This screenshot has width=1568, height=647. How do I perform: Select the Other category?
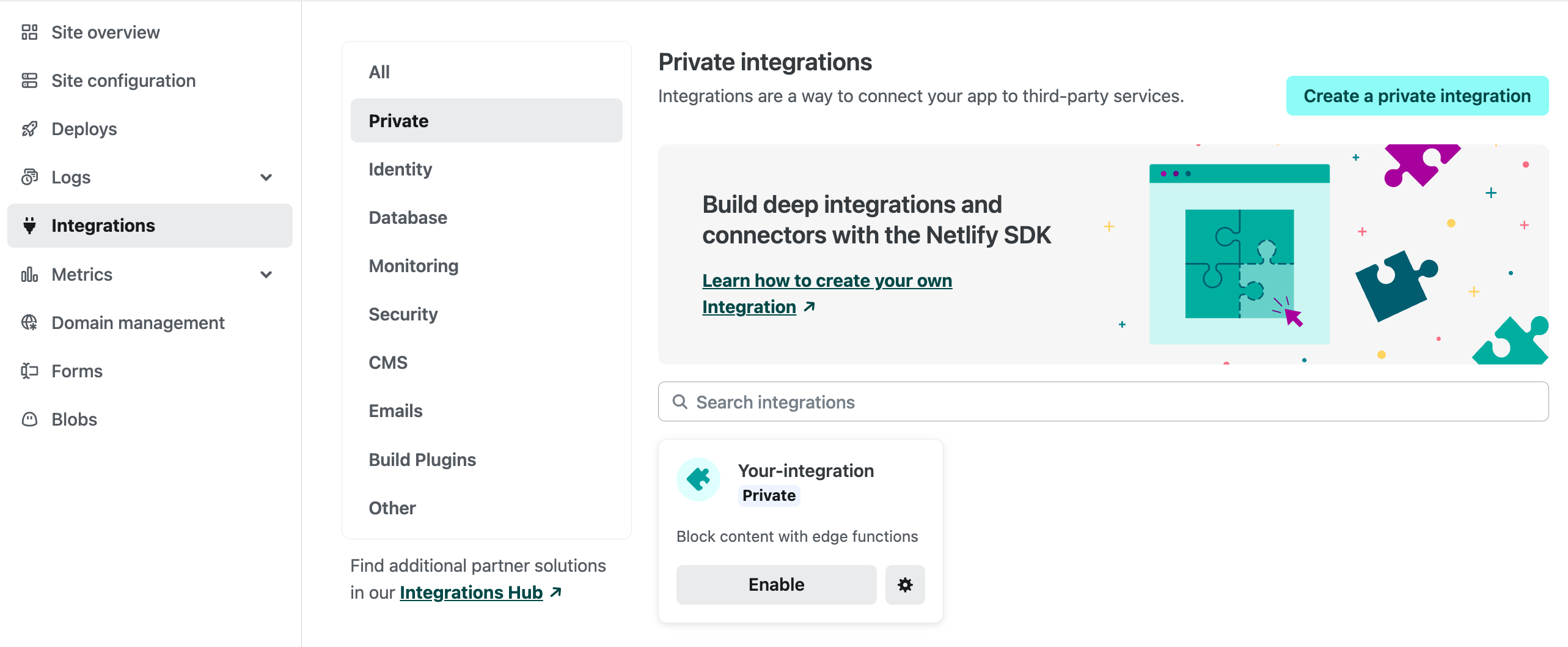pos(486,508)
